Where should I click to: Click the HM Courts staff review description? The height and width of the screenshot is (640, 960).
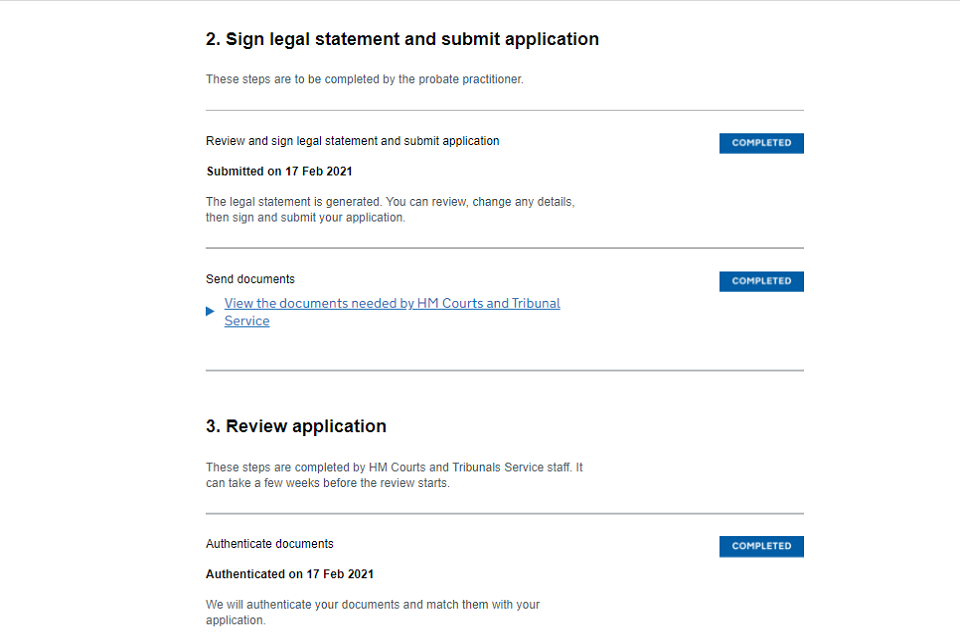tap(394, 475)
